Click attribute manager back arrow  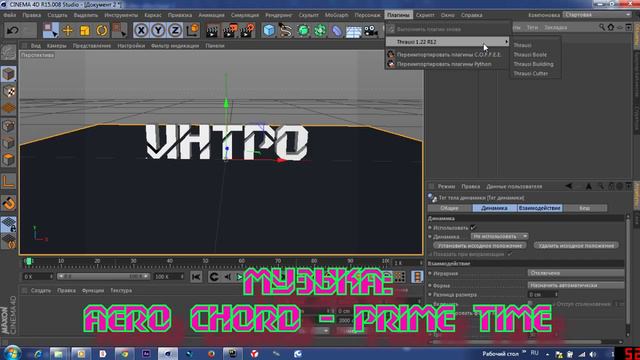(x=569, y=186)
